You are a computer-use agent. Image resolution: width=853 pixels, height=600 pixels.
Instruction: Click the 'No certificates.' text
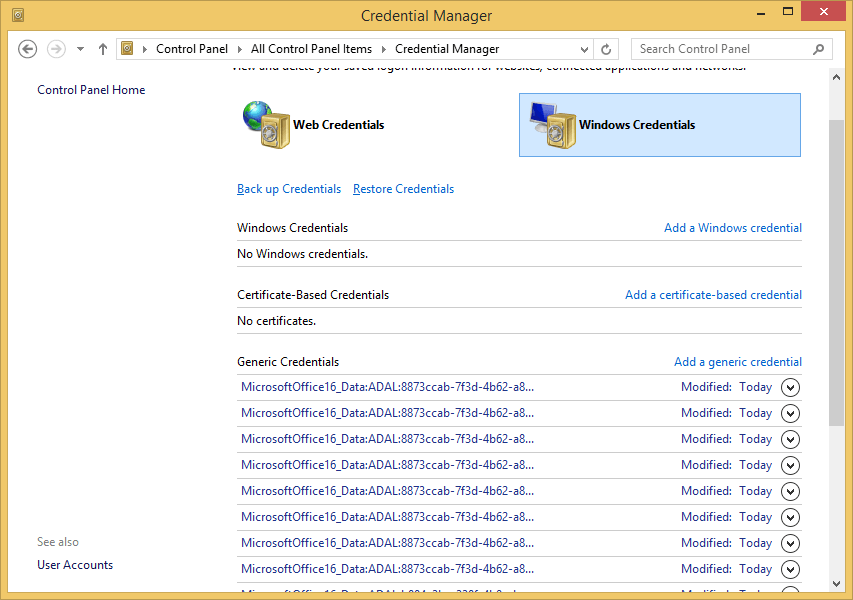coord(276,321)
